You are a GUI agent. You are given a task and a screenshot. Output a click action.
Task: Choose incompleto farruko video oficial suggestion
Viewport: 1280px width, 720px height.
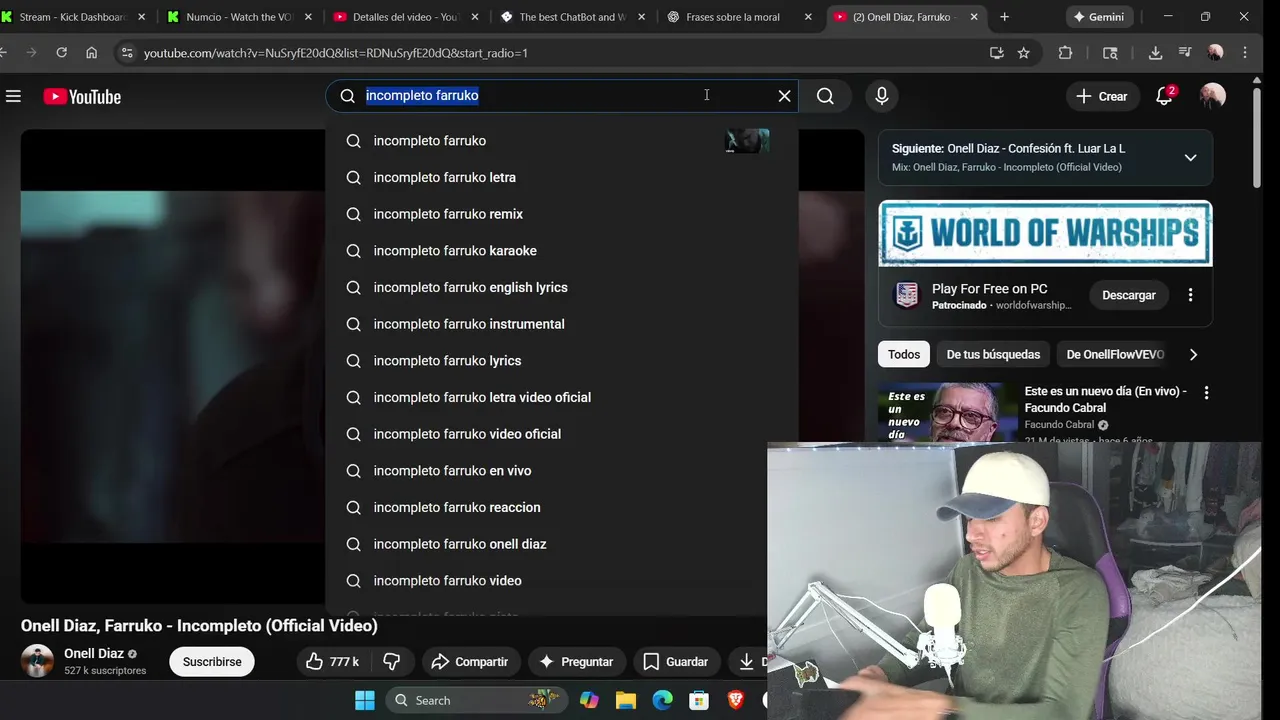coord(562,434)
